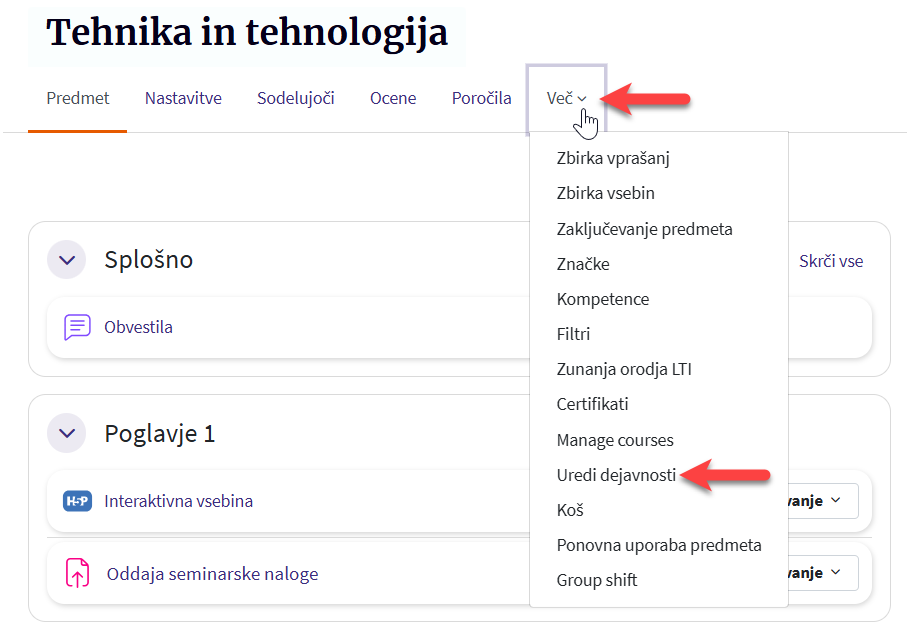Click the Oddaja seminarske naloge assignment icon
907x637 pixels.
click(77, 573)
